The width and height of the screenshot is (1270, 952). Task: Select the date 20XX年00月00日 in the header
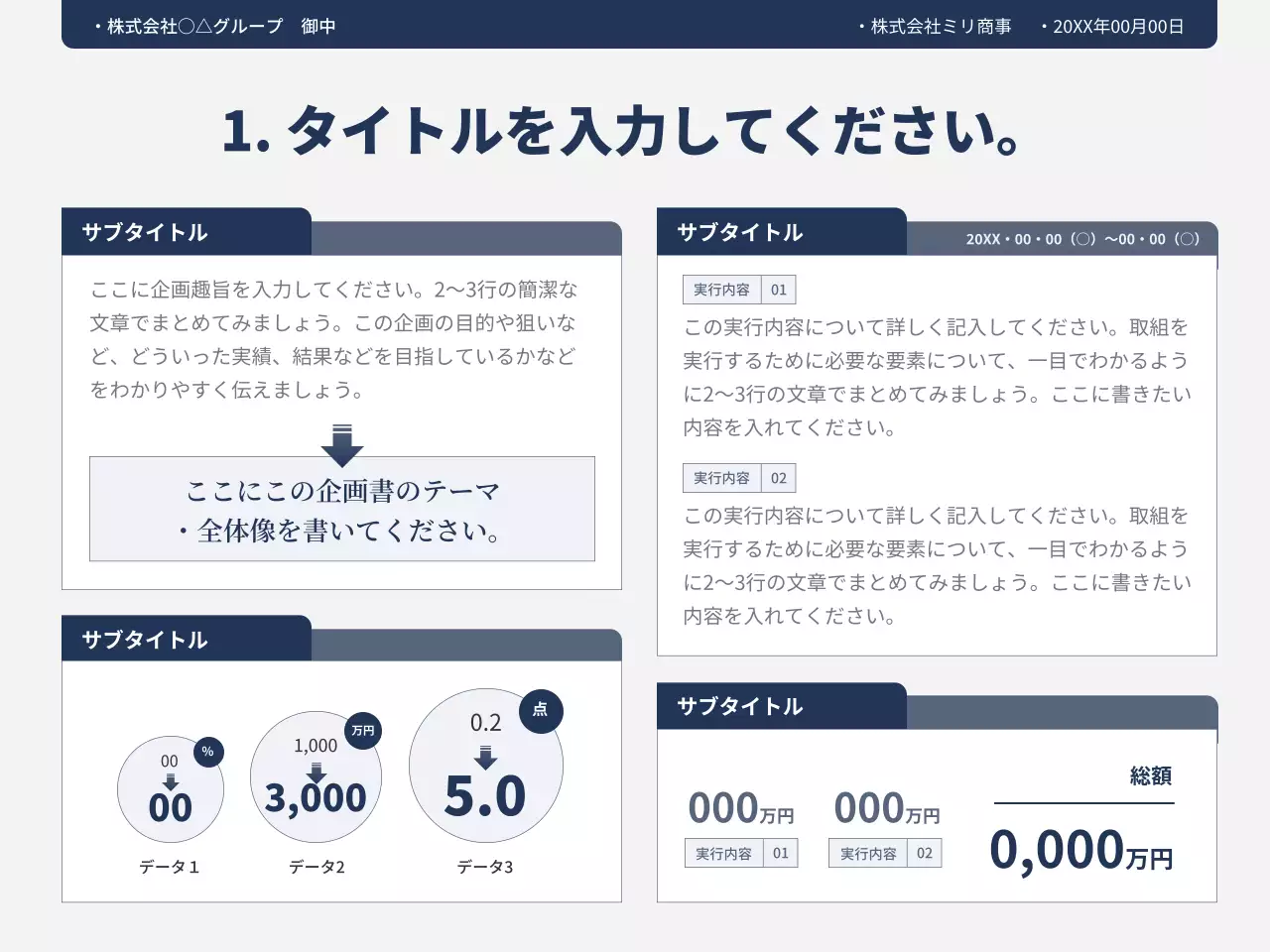pyautogui.click(x=1117, y=27)
